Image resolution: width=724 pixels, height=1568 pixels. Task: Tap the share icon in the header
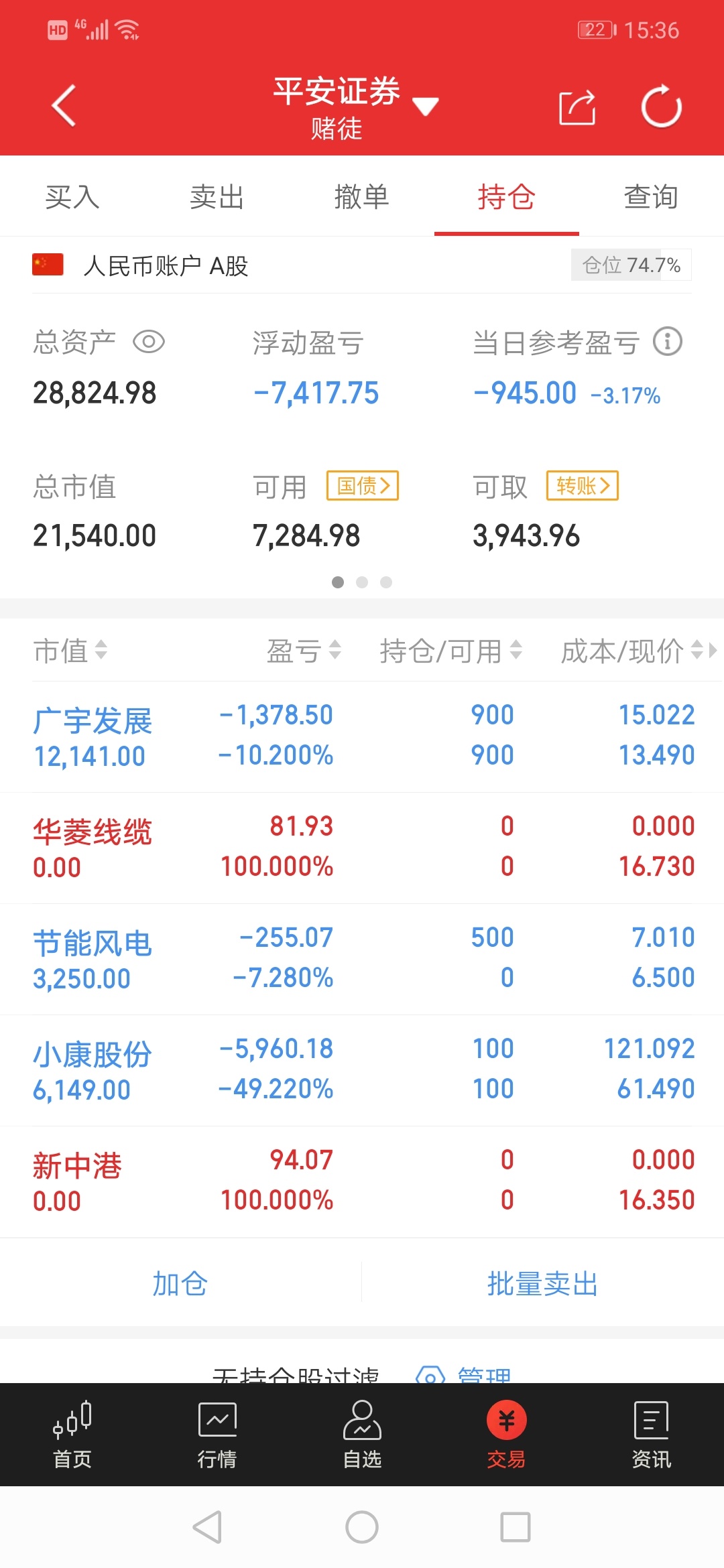coord(577,107)
